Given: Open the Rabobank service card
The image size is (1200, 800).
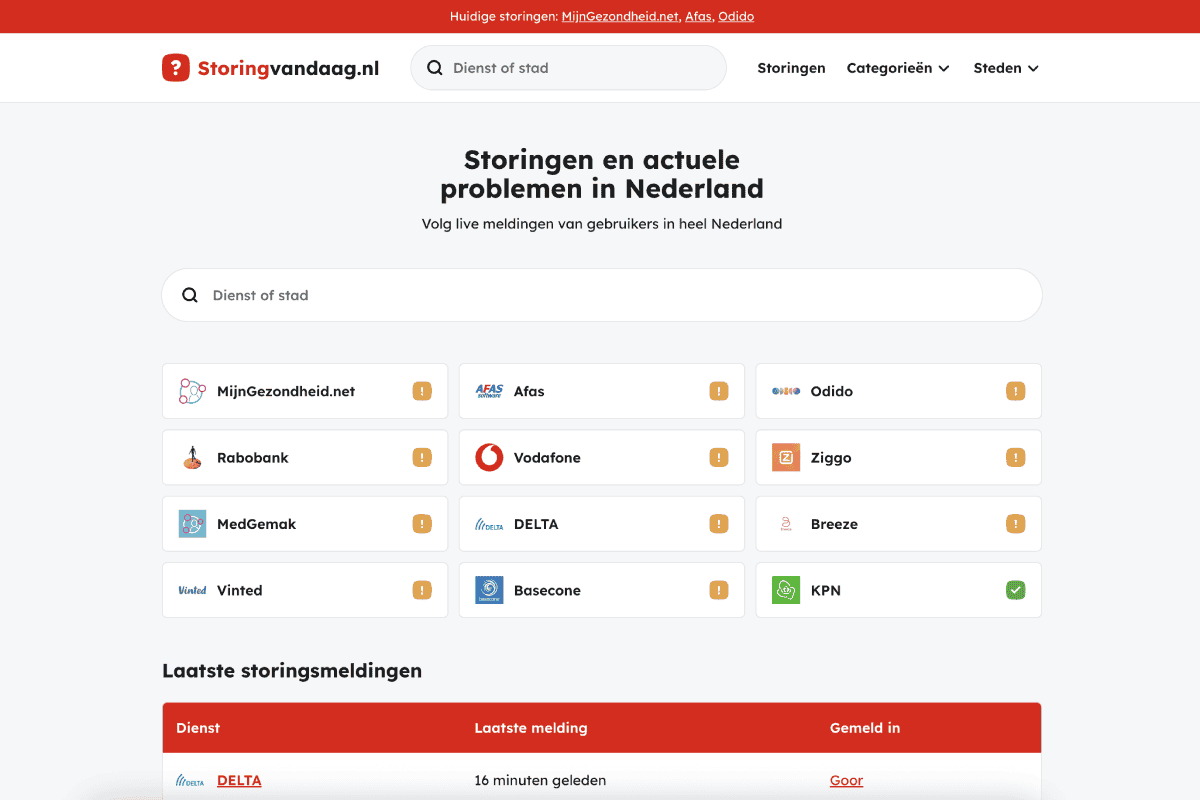Looking at the screenshot, I should click(305, 458).
